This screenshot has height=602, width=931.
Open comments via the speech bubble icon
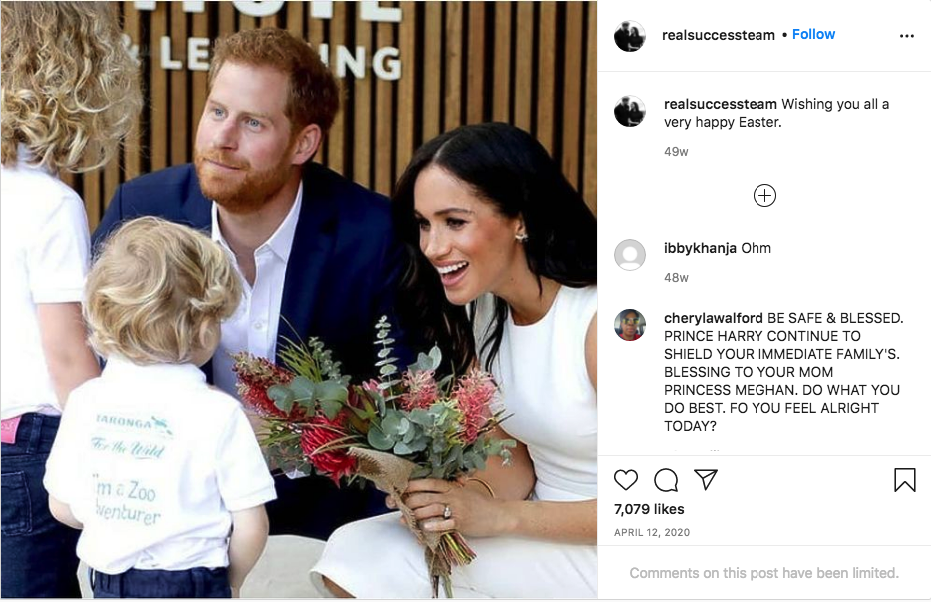click(x=666, y=480)
